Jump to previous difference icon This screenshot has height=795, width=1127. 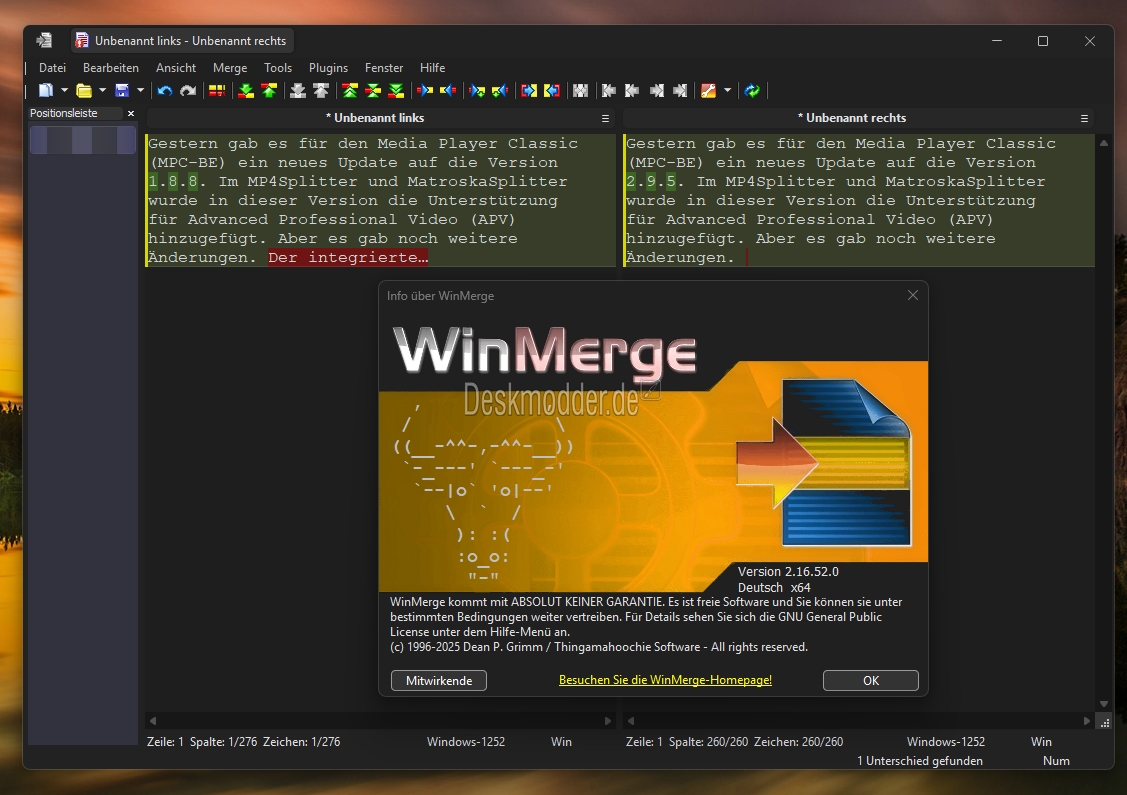[x=269, y=91]
